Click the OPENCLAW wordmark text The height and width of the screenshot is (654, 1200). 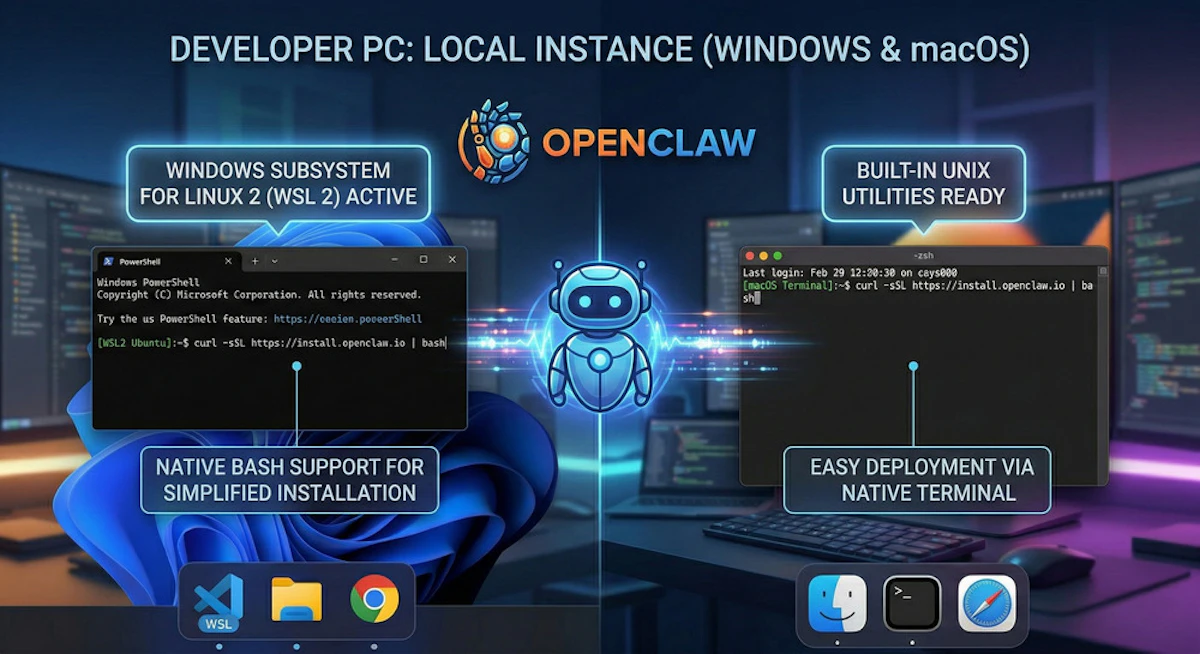point(648,141)
